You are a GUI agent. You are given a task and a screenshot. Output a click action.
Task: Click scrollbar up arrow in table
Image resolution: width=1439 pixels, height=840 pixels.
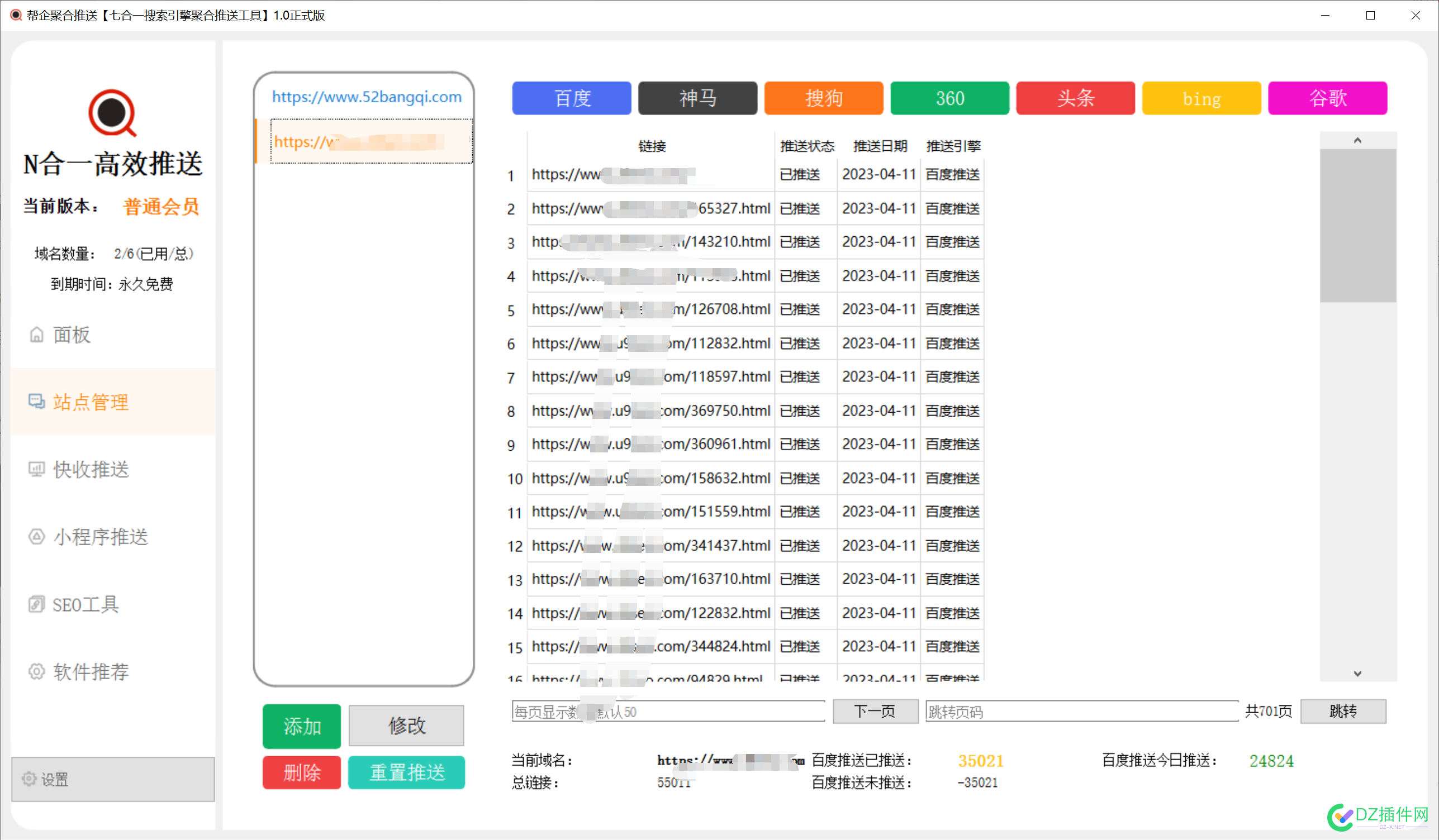tap(1358, 140)
